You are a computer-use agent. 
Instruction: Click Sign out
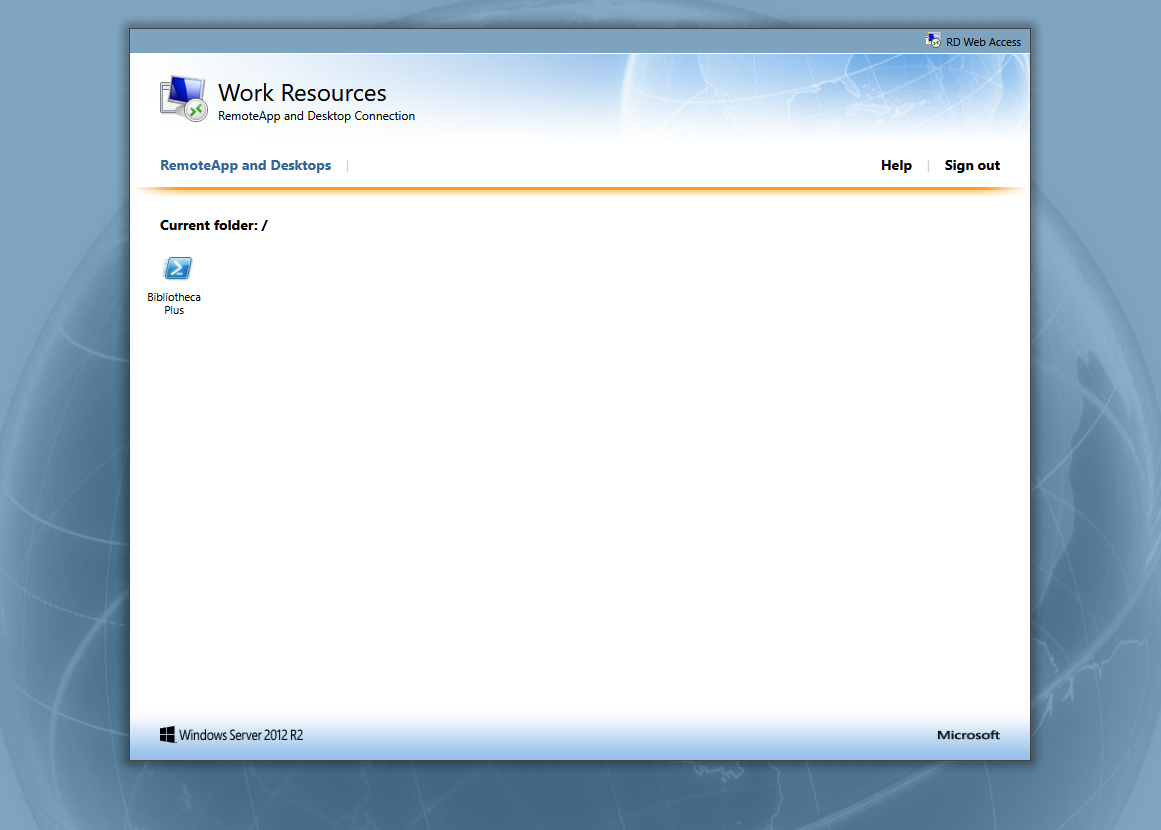pyautogui.click(x=971, y=165)
